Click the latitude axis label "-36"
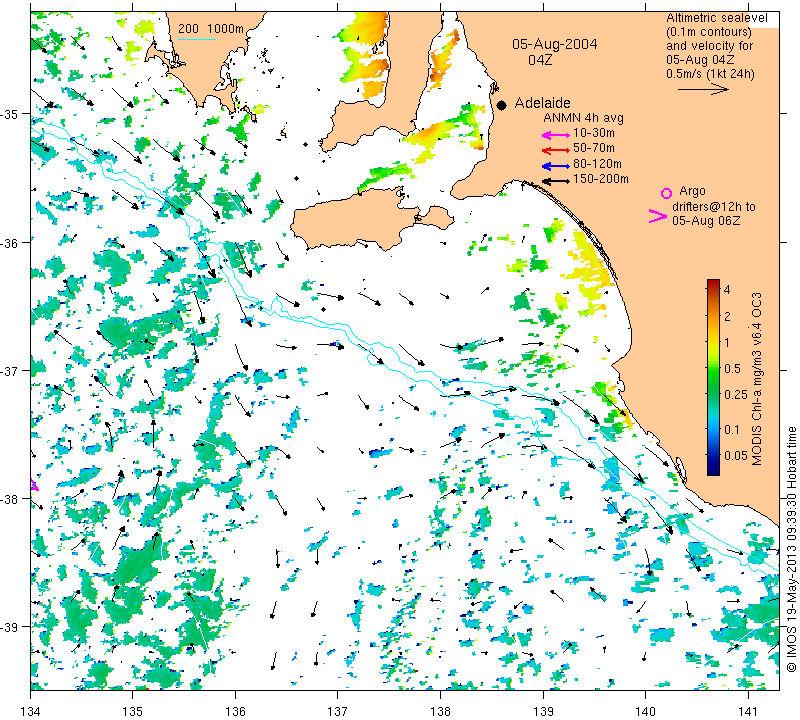The width and height of the screenshot is (800, 720). 10,243
